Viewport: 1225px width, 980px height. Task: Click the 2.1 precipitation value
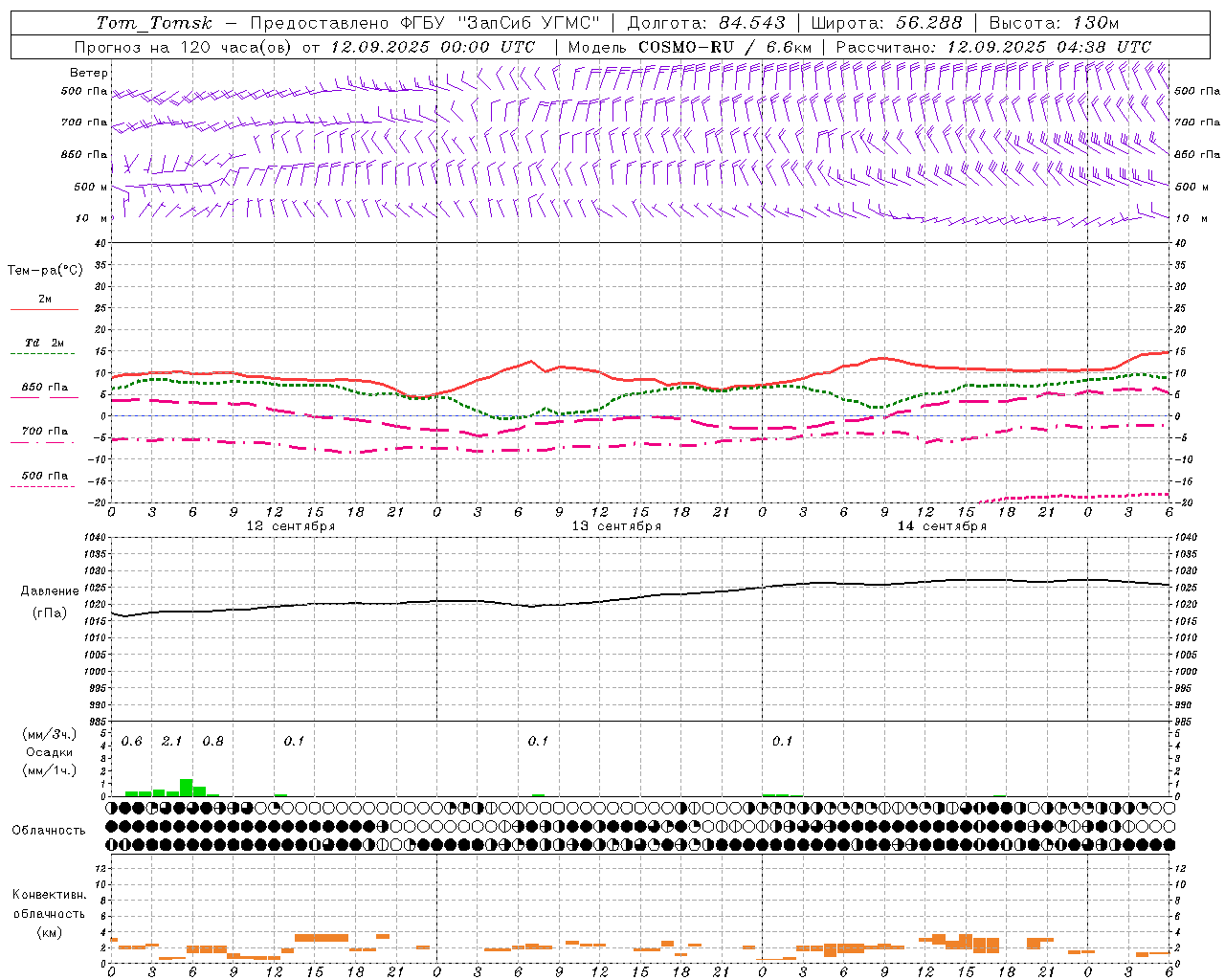pyautogui.click(x=172, y=742)
